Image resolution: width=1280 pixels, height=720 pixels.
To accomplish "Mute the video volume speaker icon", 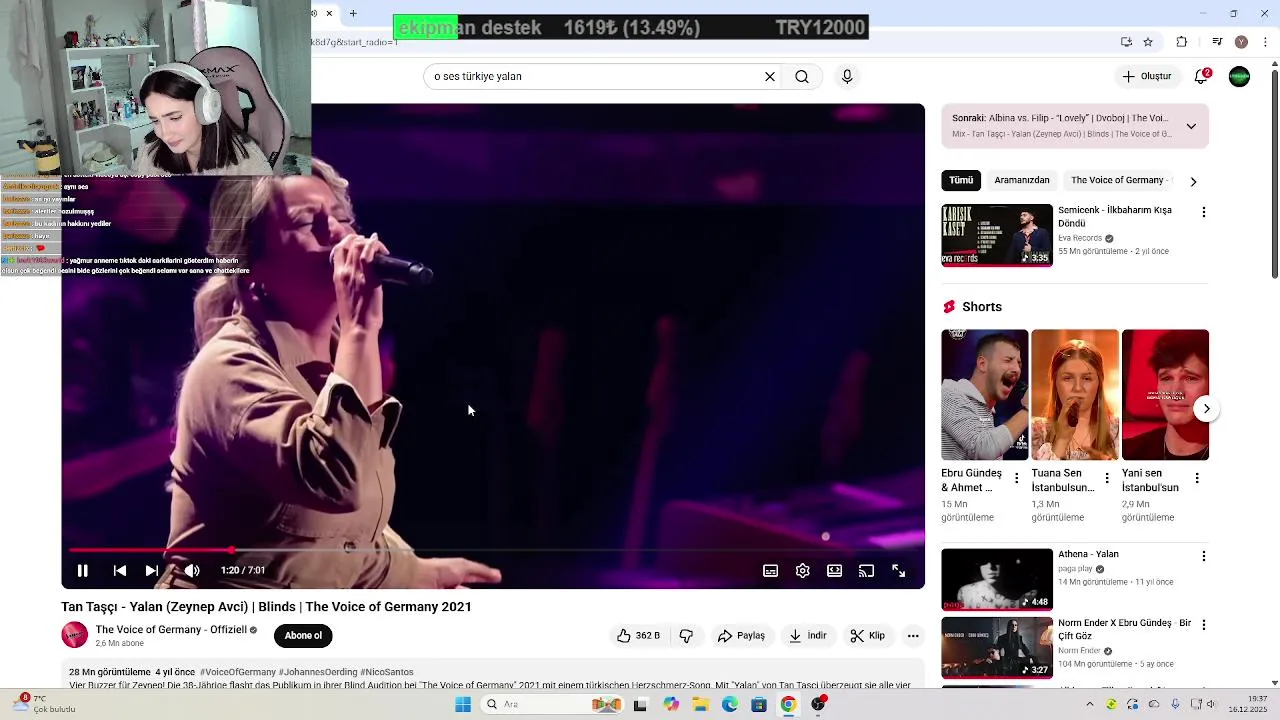I will click(192, 570).
